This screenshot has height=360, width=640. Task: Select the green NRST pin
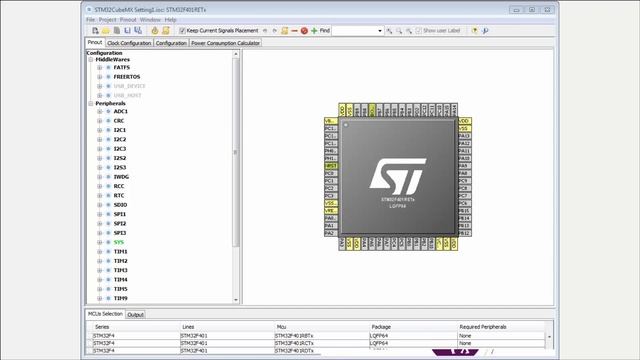coord(331,166)
